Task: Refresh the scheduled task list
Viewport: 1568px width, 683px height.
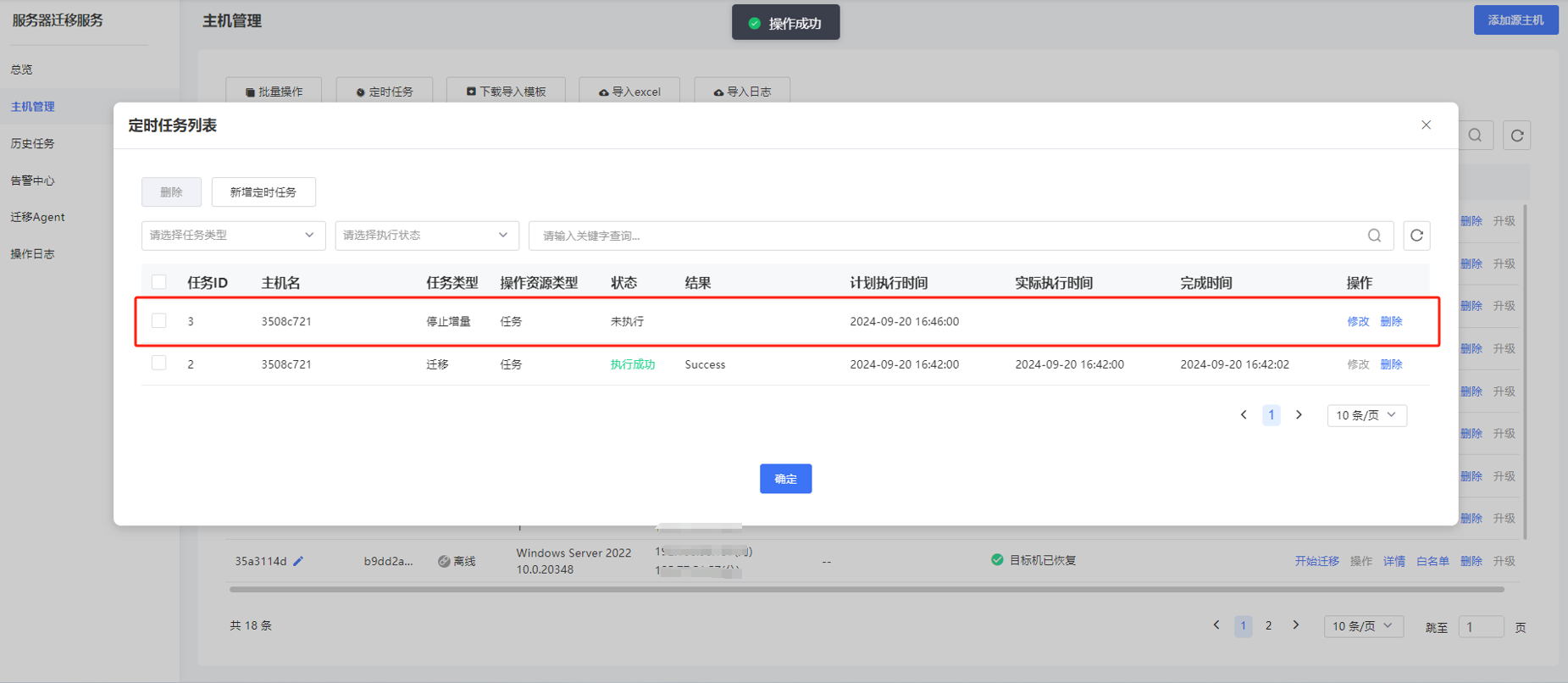Action: coord(1416,236)
